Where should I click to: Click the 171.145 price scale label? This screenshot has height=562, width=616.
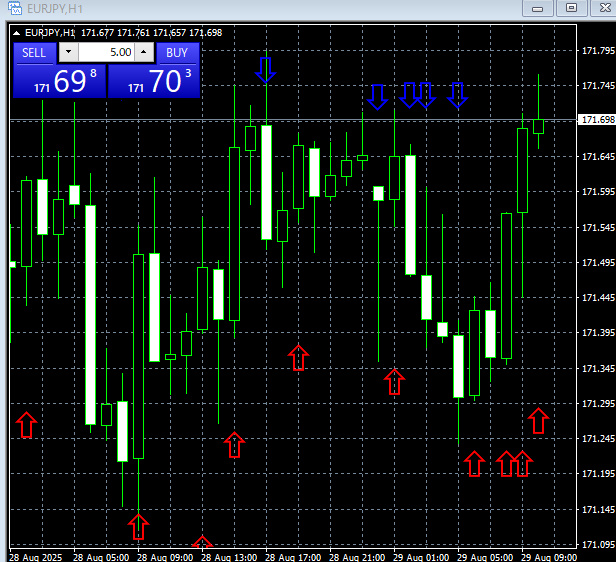tap(598, 510)
